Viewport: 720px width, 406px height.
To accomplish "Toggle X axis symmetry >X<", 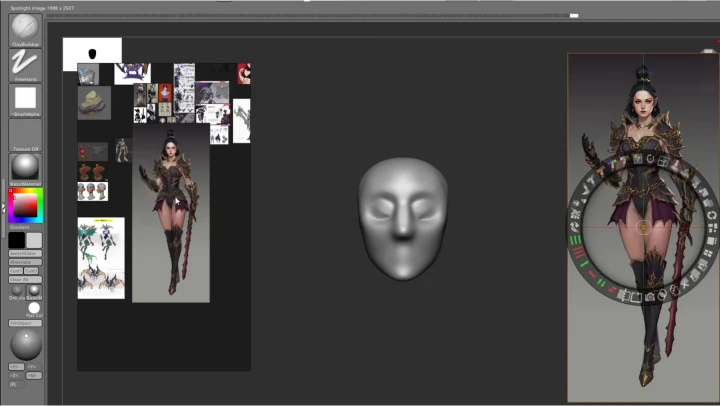I will tap(16, 367).
